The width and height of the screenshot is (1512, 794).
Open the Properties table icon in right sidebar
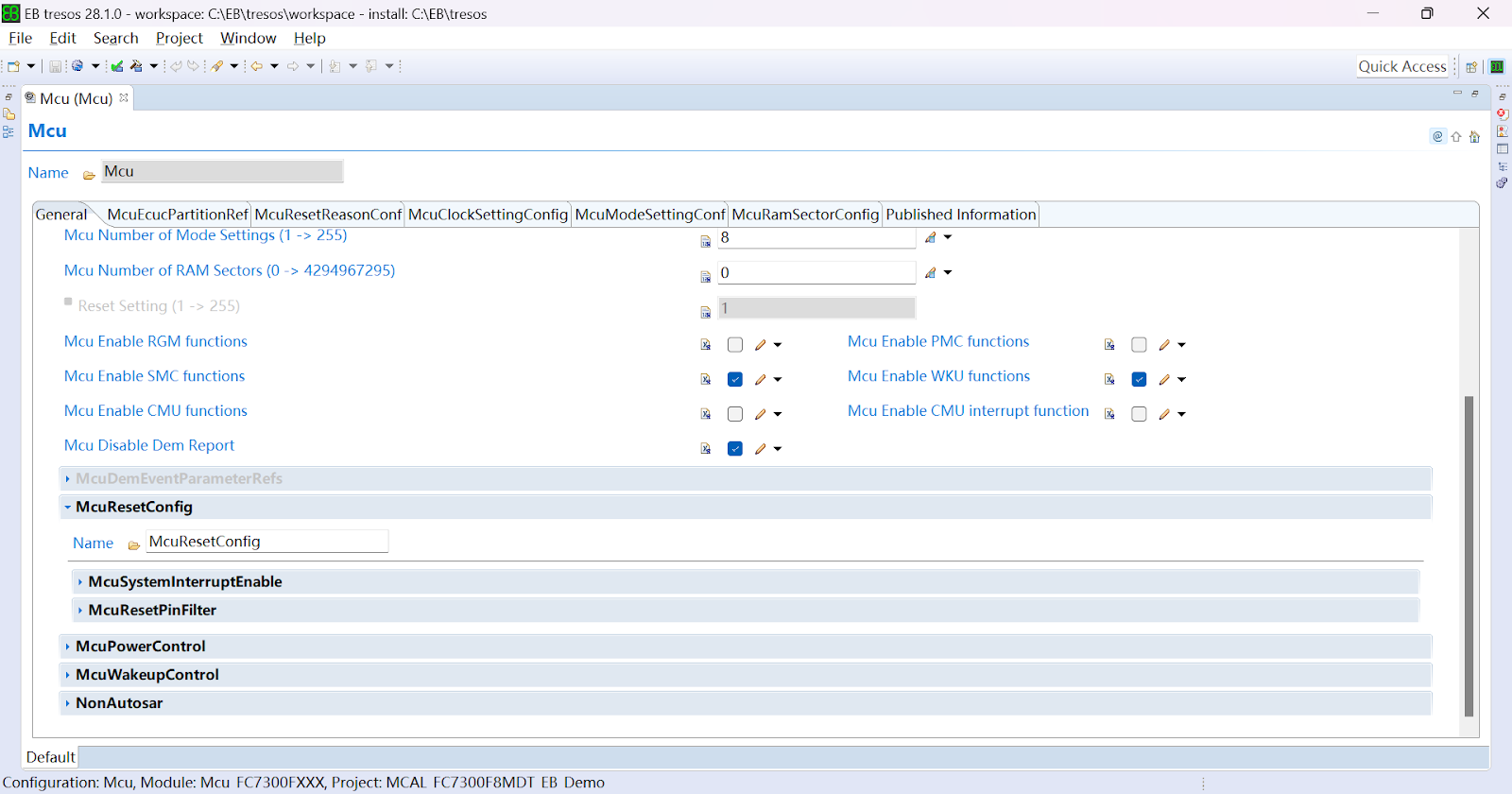point(1503,149)
